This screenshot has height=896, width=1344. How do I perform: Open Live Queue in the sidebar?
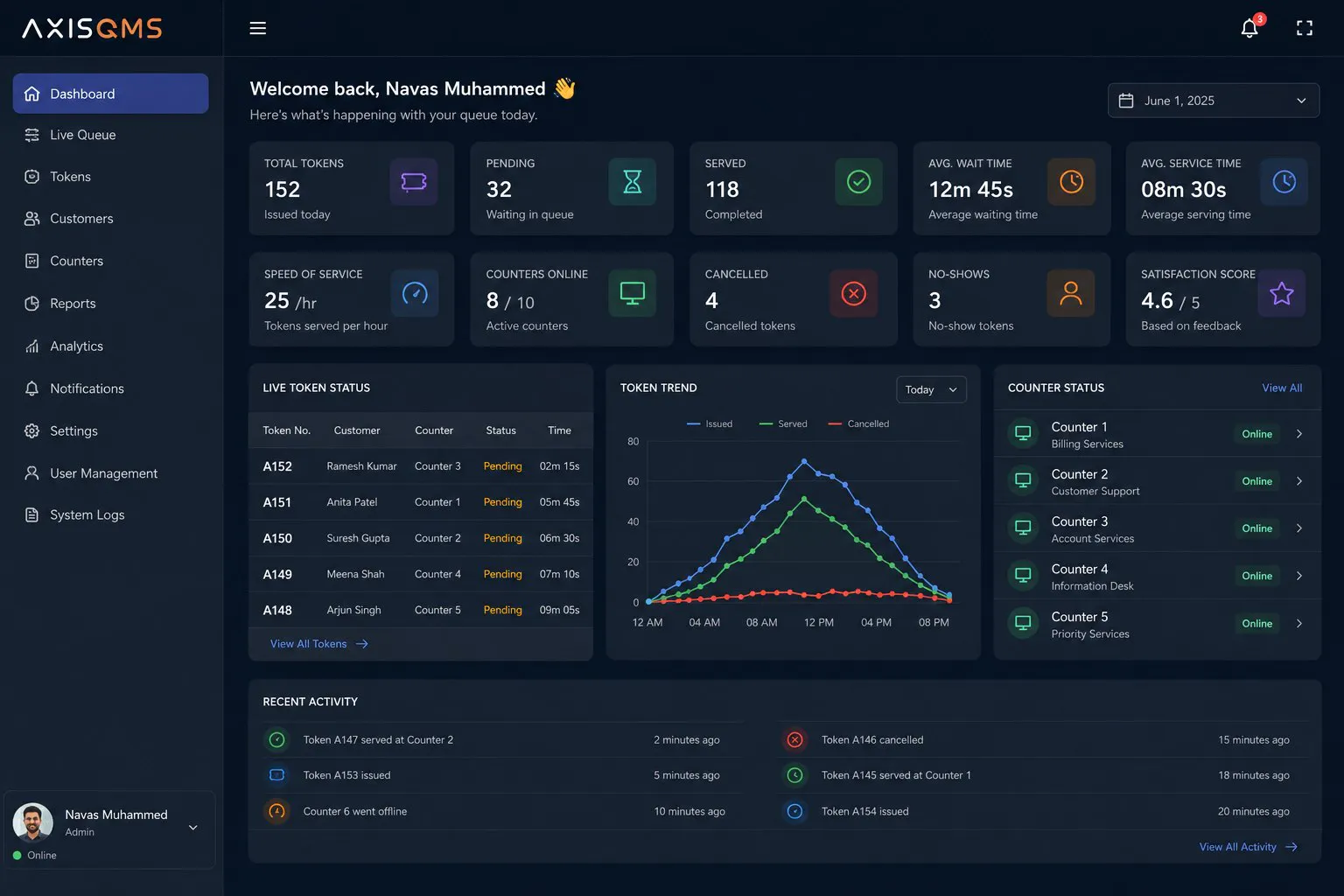pyautogui.click(x=110, y=135)
